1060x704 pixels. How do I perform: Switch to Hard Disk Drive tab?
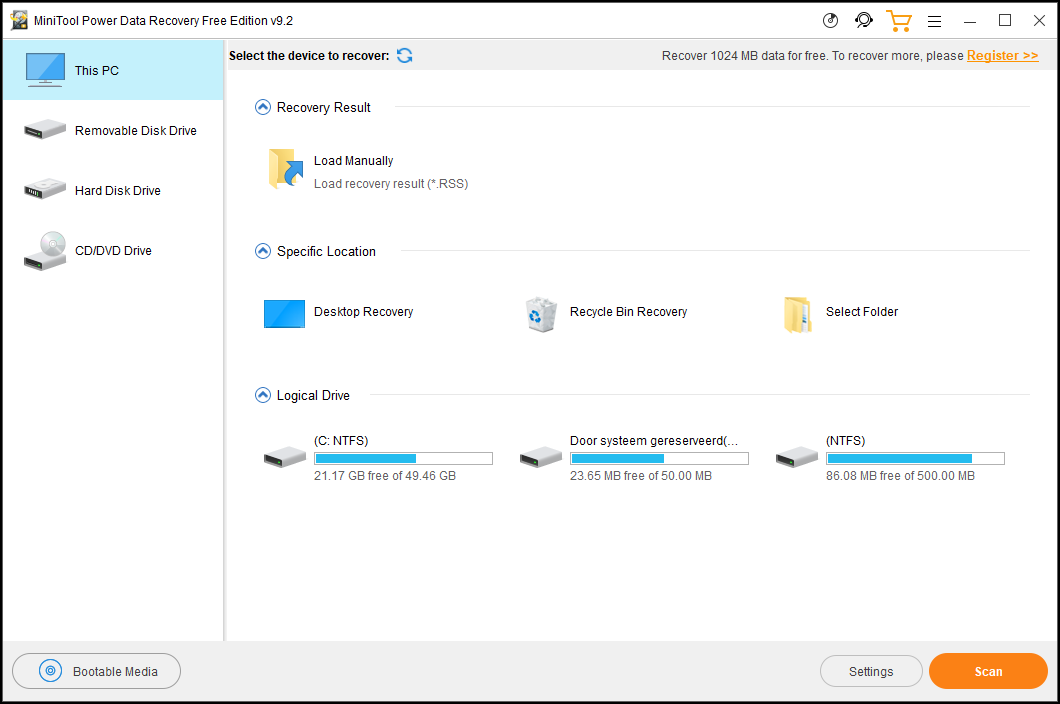(113, 190)
